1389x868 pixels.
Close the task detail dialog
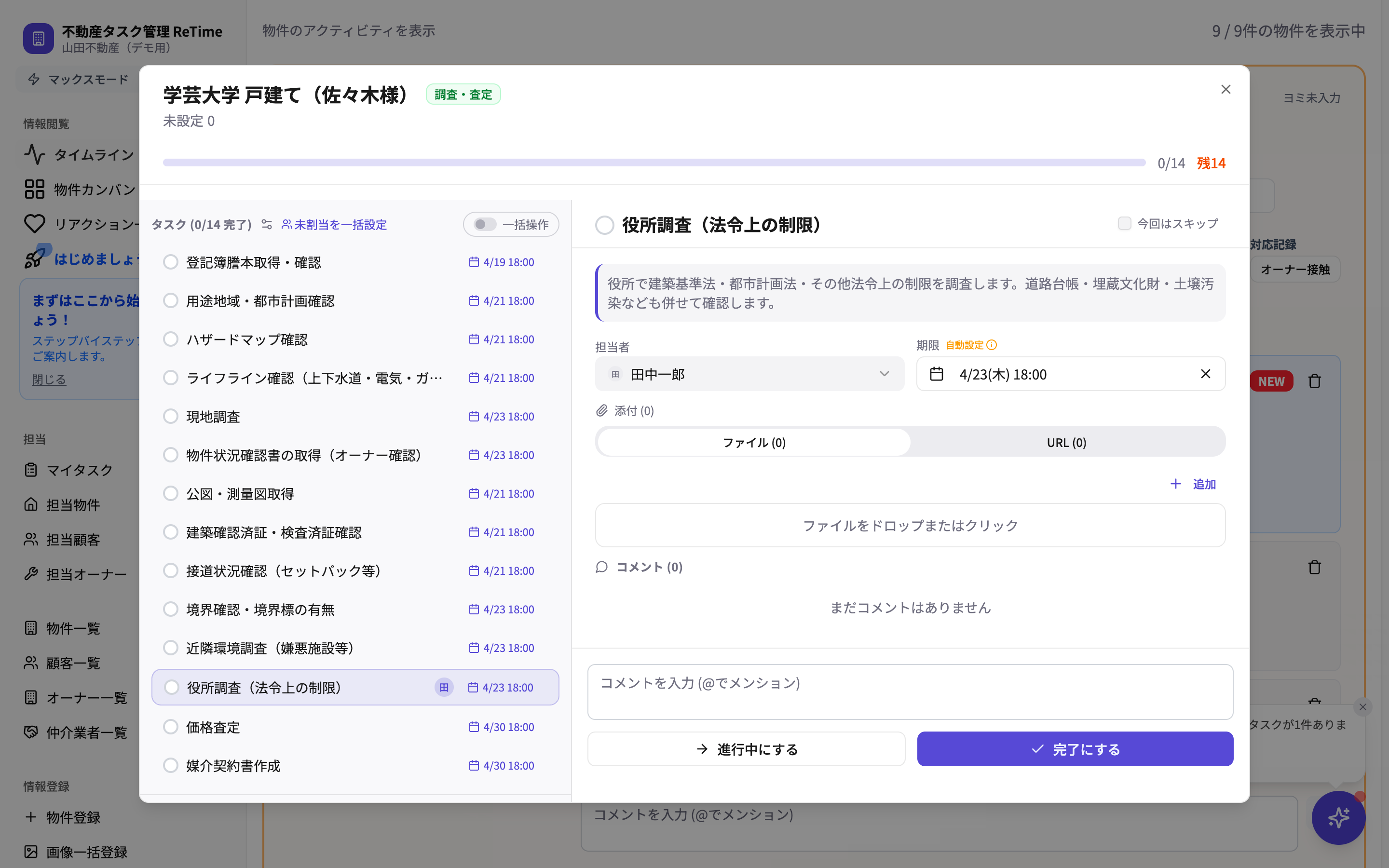[x=1226, y=90]
